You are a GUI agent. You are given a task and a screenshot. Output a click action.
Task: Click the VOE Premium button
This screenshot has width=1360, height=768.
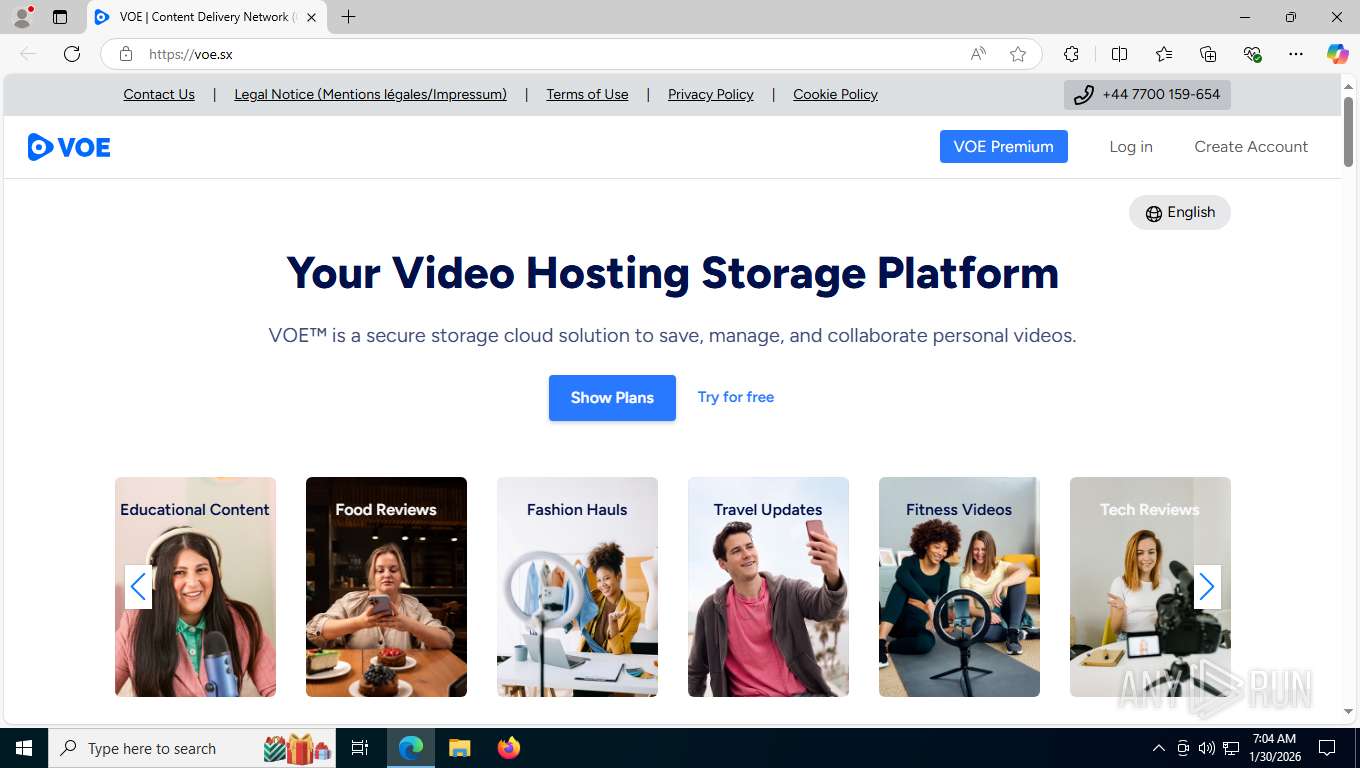click(1003, 146)
